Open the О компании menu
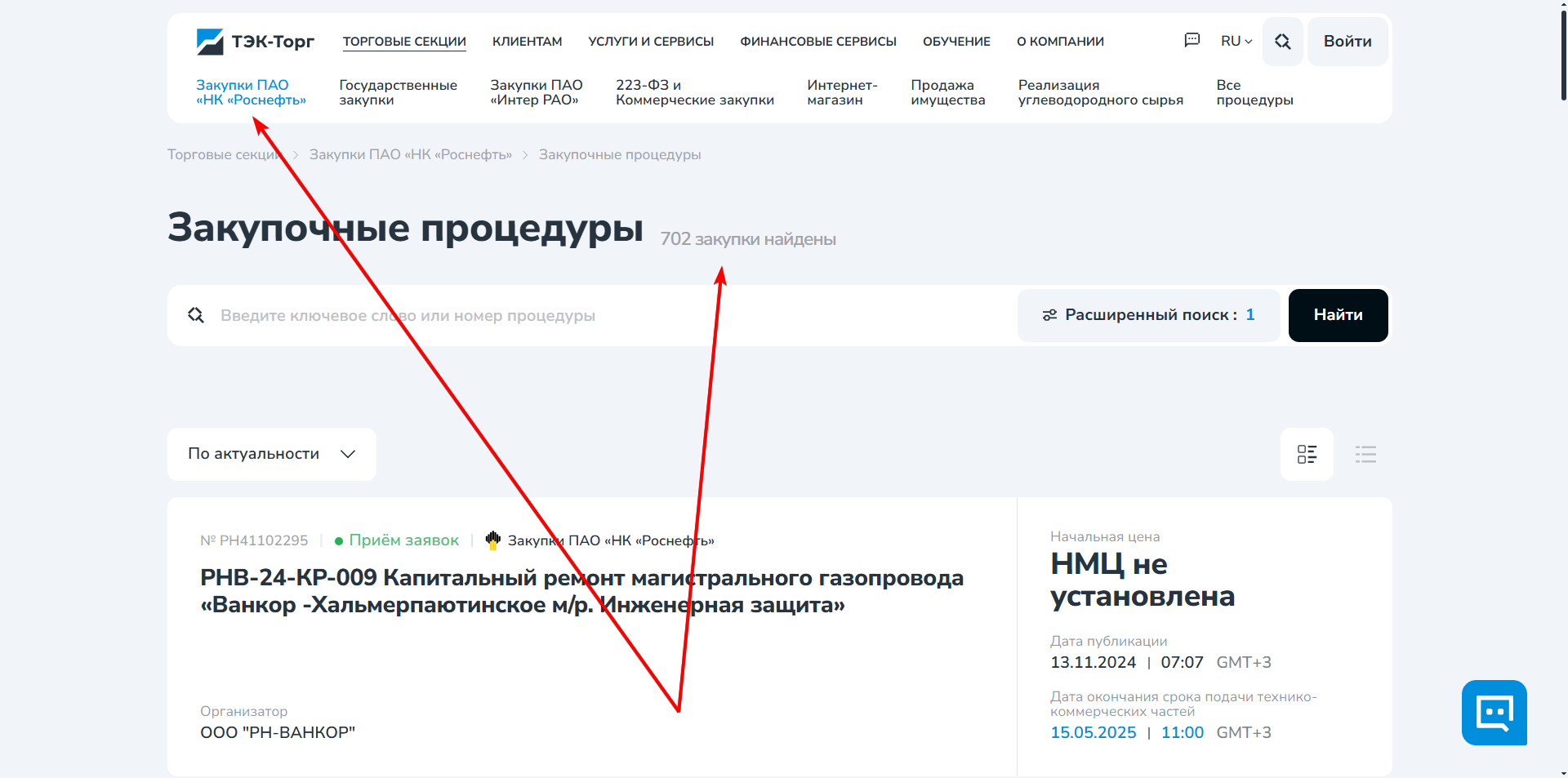The width and height of the screenshot is (1568, 778). click(x=1060, y=42)
